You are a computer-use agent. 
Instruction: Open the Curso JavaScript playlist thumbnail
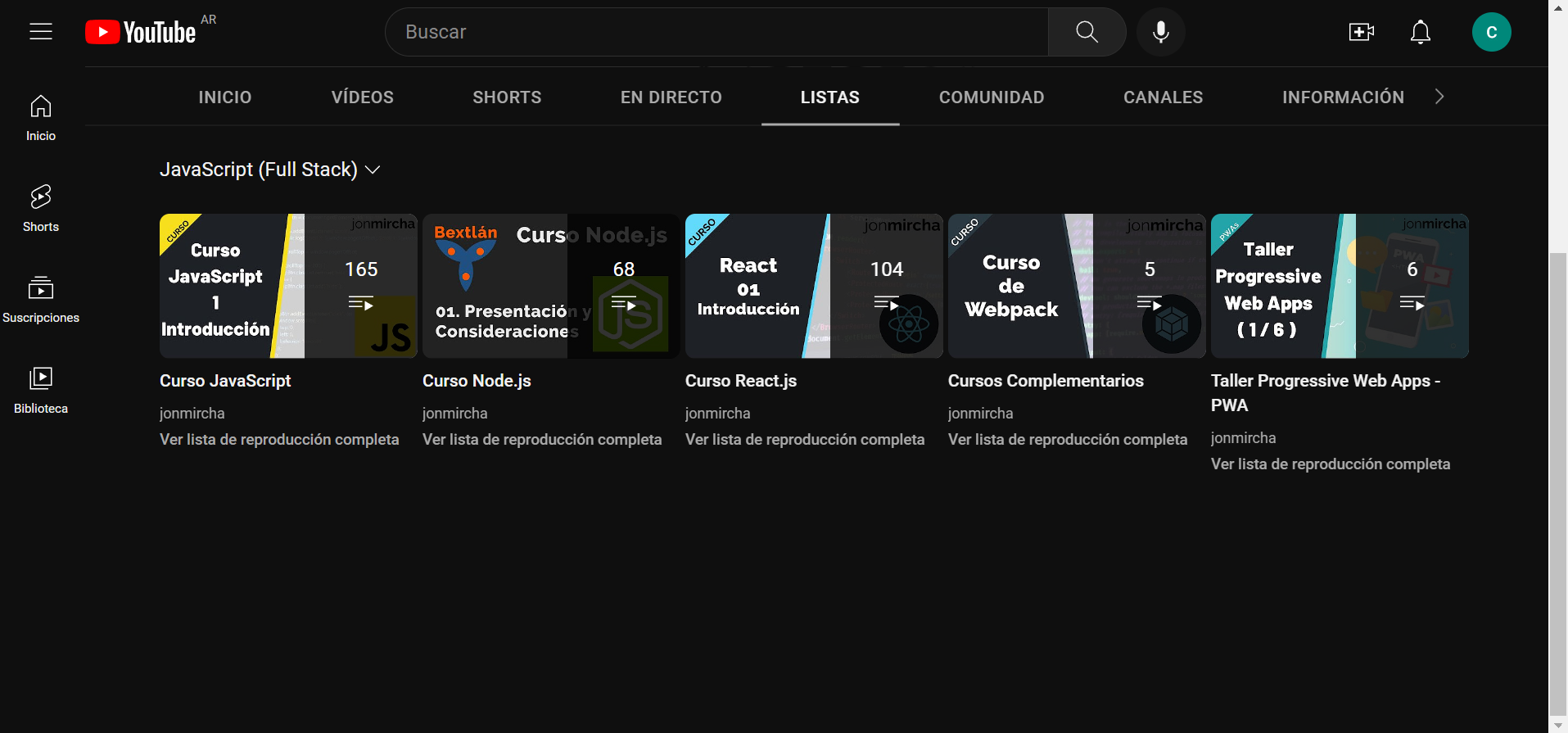click(x=288, y=286)
